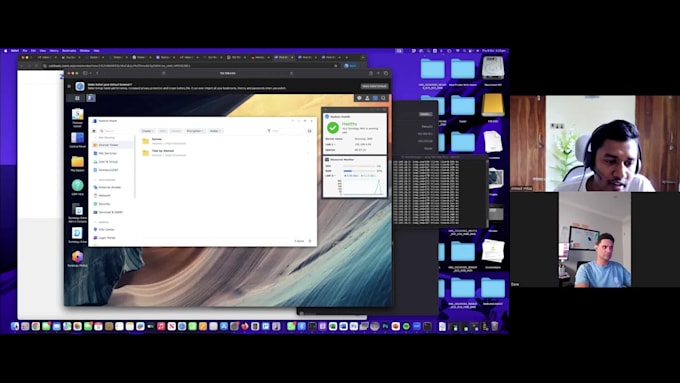The width and height of the screenshot is (680, 383).
Task: Select Terminal & SNMP in sidebar
Action: click(x=112, y=212)
